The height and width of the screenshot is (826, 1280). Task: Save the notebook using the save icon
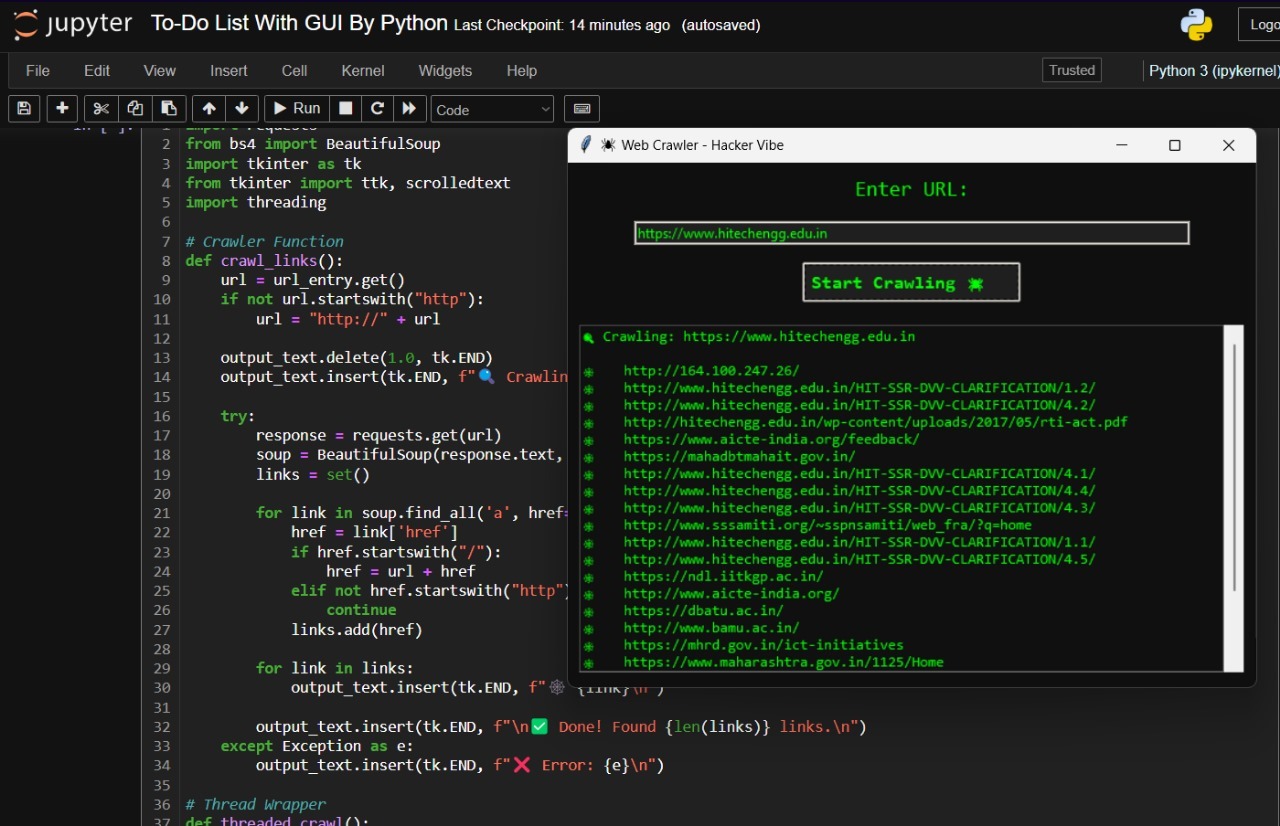click(x=23, y=108)
